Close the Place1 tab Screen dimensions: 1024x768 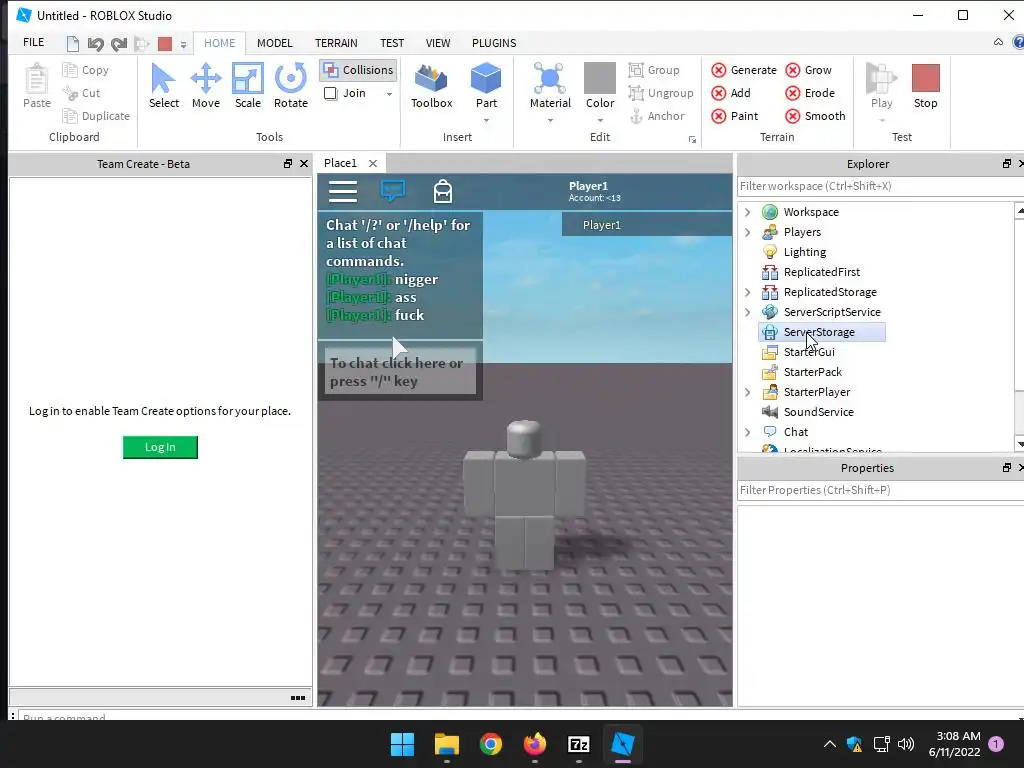[372, 163]
